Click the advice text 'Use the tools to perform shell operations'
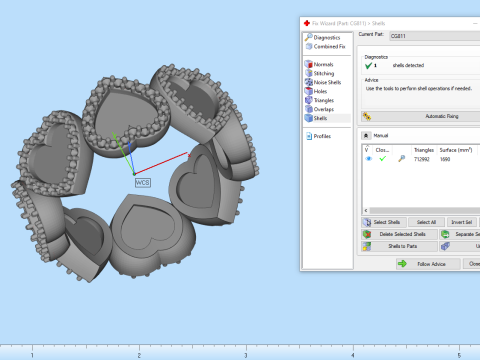The width and height of the screenshot is (480, 360). tap(419, 89)
